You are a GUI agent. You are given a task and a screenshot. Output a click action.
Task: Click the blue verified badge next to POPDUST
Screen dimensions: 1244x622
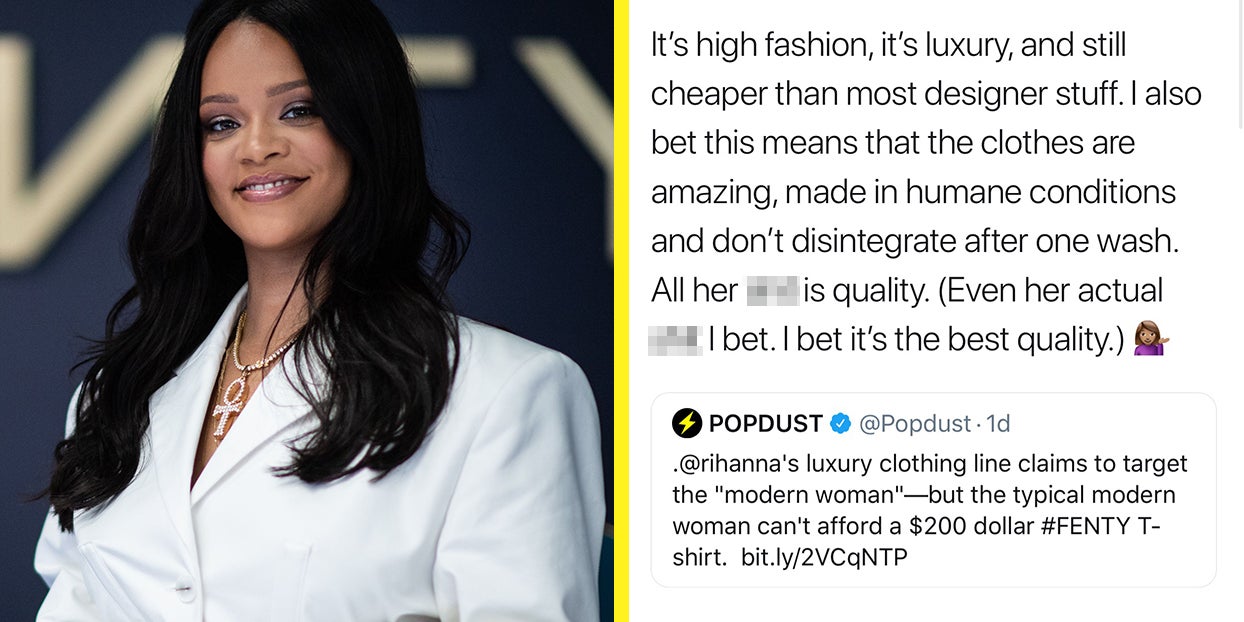click(x=840, y=424)
